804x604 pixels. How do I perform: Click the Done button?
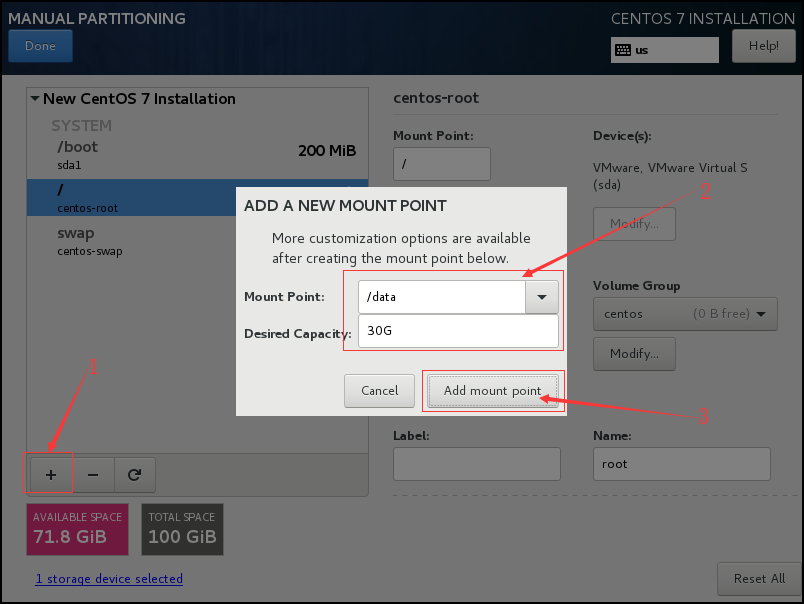tap(41, 46)
